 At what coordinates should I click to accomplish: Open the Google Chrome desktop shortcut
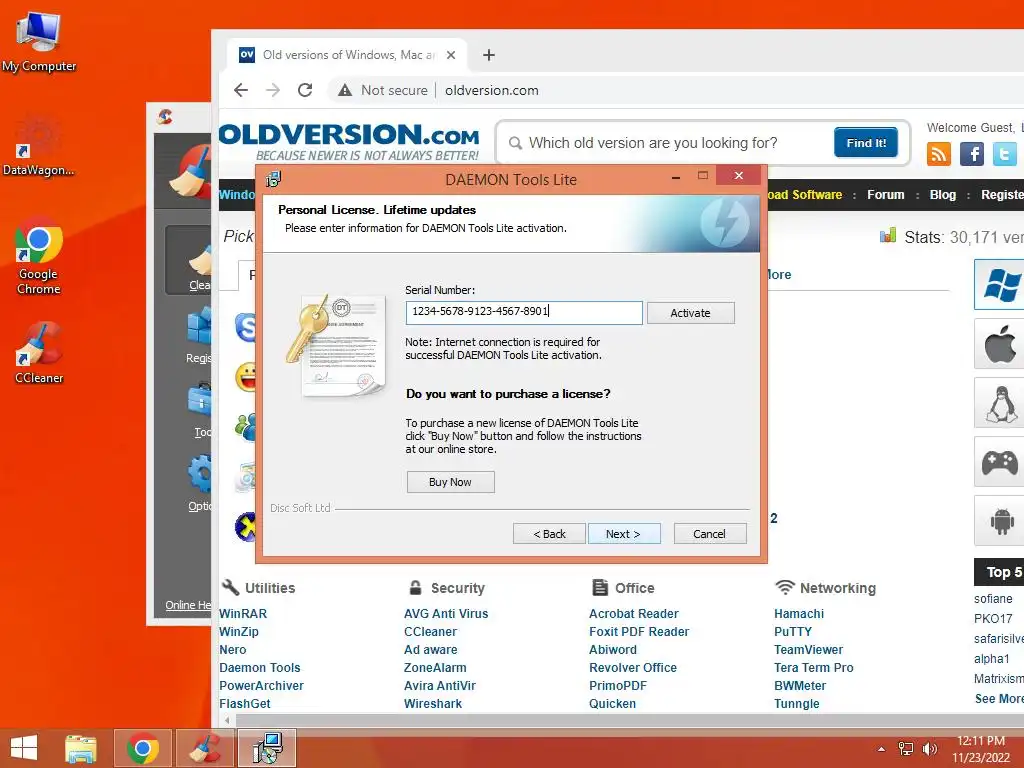coord(39,257)
